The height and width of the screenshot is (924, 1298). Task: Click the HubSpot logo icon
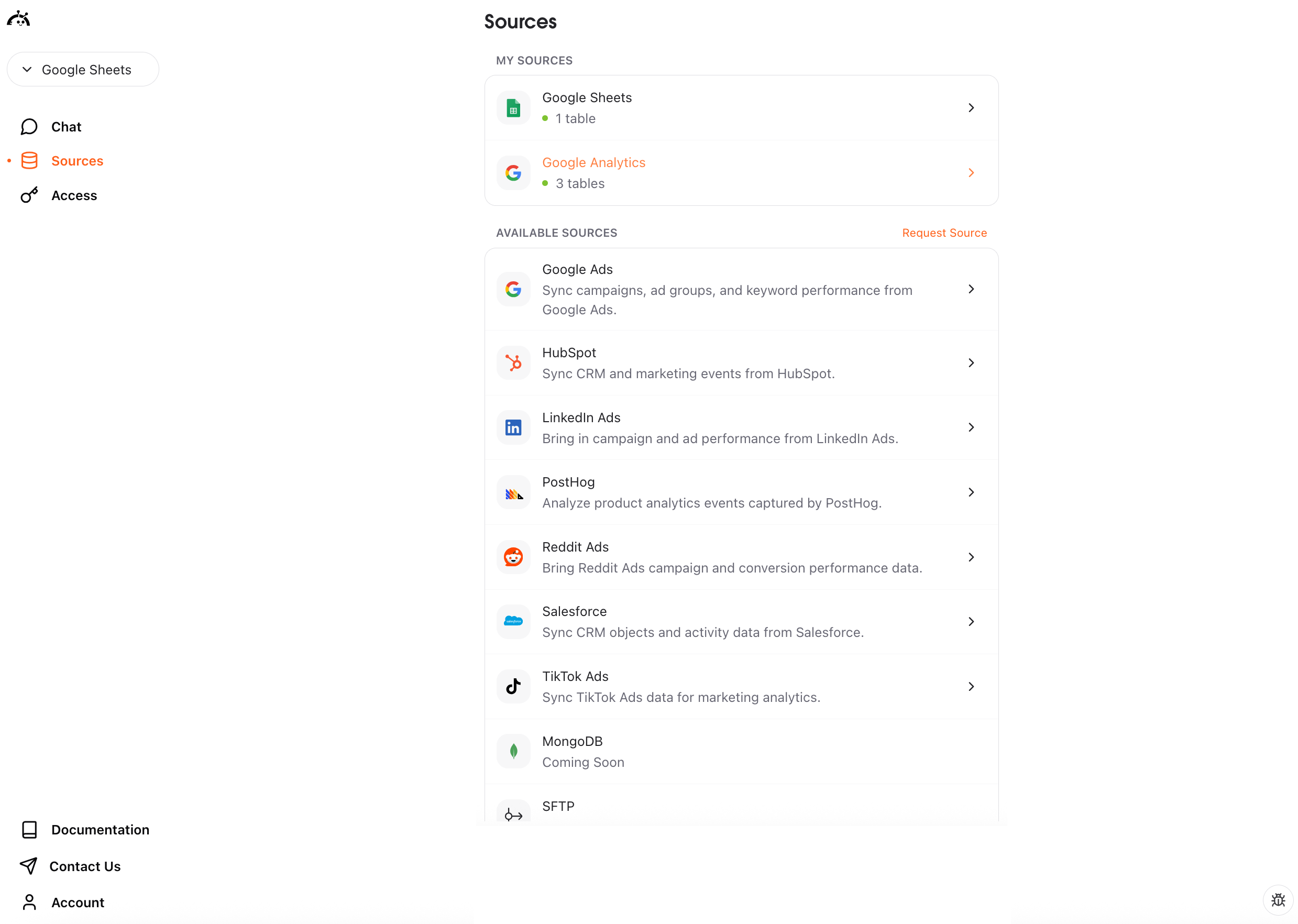coord(513,362)
